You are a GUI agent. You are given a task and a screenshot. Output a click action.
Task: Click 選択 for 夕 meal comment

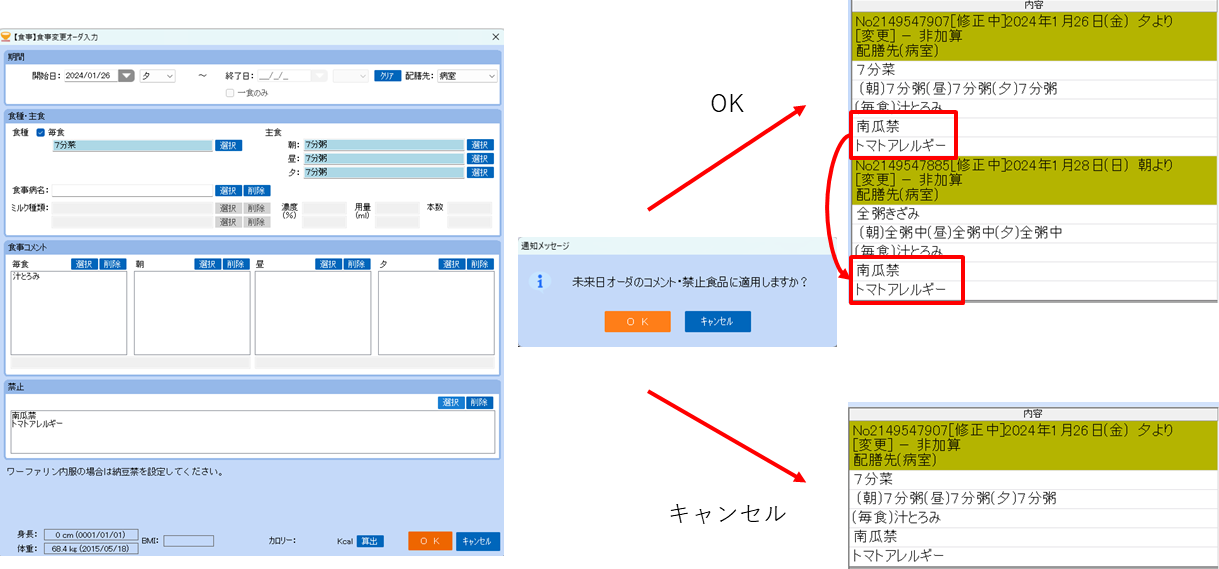[451, 265]
